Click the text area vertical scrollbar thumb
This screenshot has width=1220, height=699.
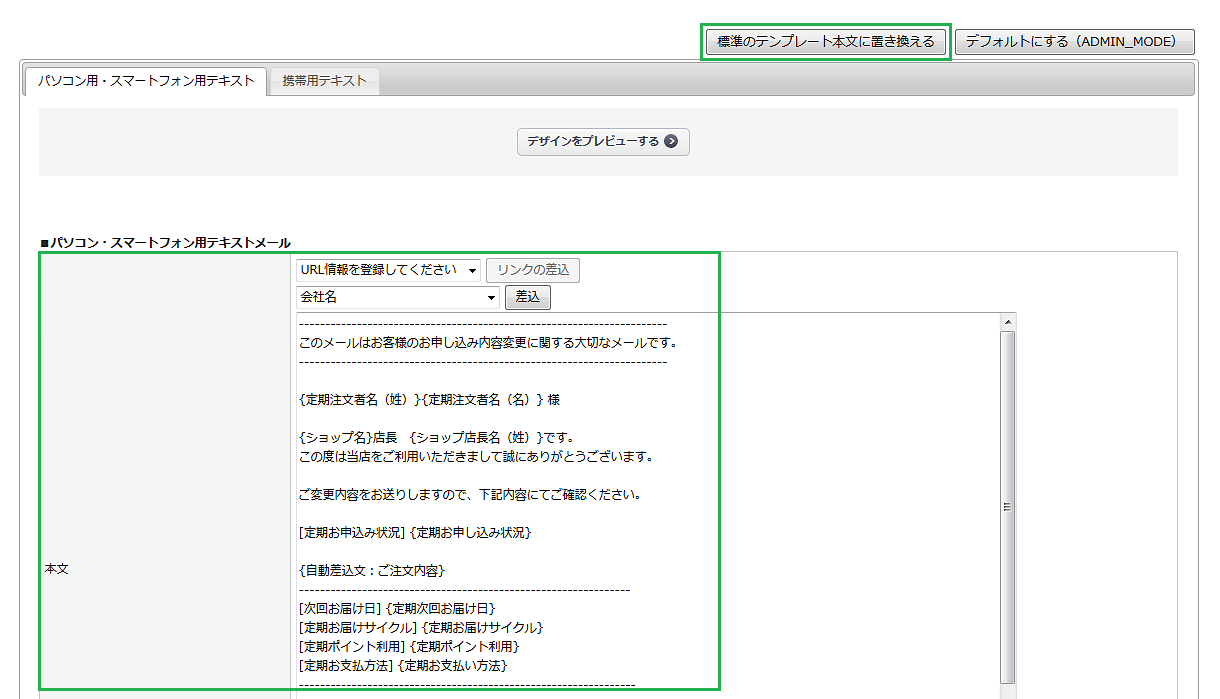1008,506
